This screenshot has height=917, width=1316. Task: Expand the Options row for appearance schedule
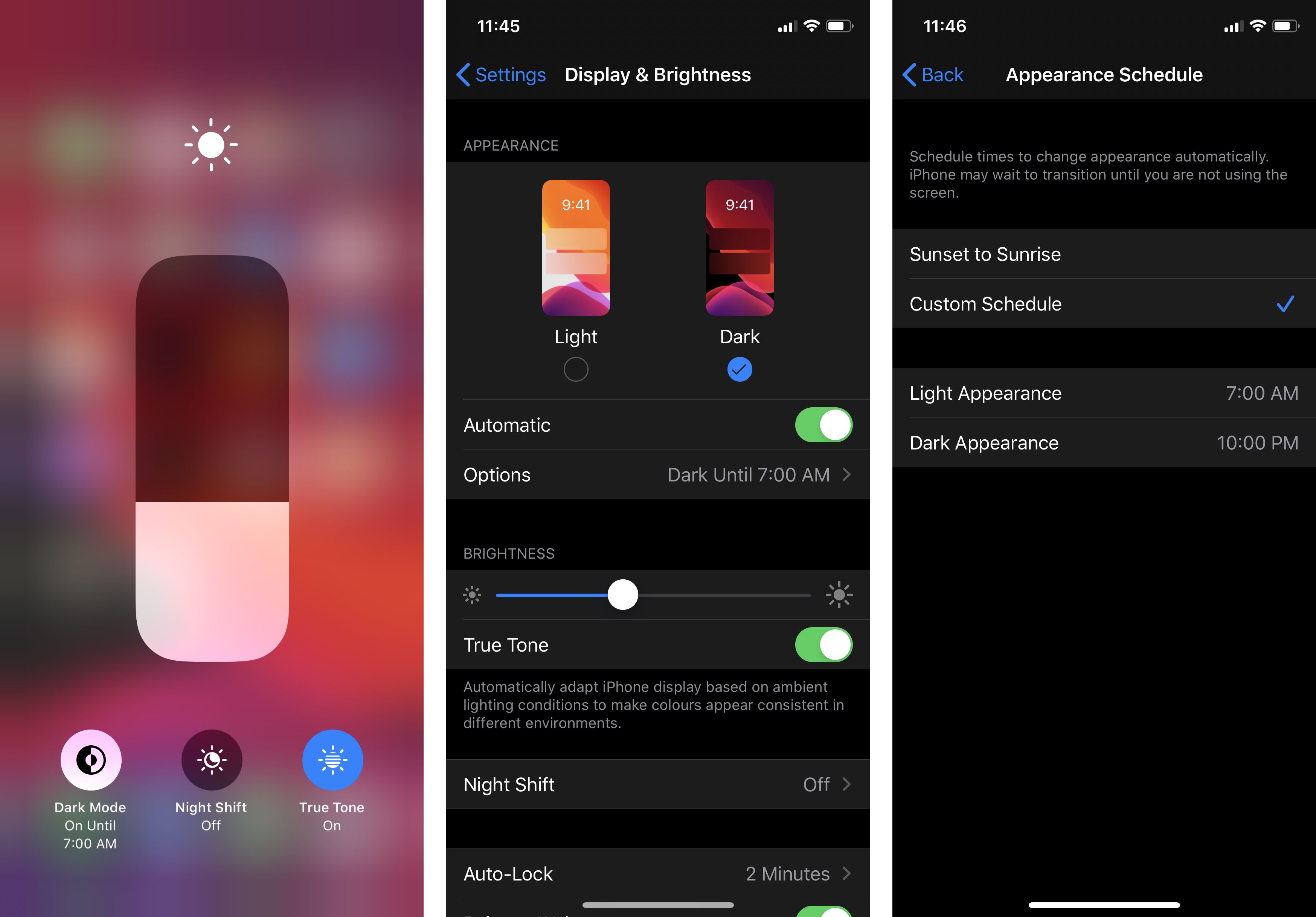tap(658, 474)
